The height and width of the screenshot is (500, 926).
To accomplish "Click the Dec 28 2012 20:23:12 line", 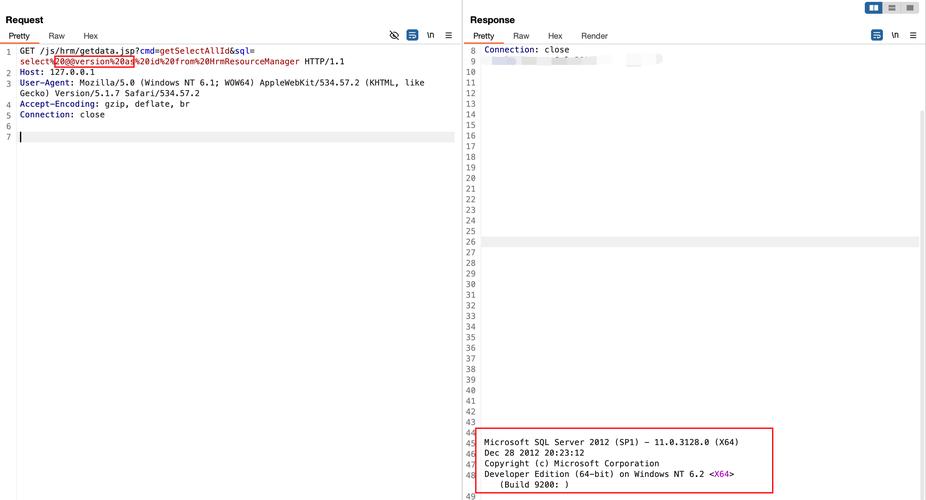I will (x=534, y=453).
